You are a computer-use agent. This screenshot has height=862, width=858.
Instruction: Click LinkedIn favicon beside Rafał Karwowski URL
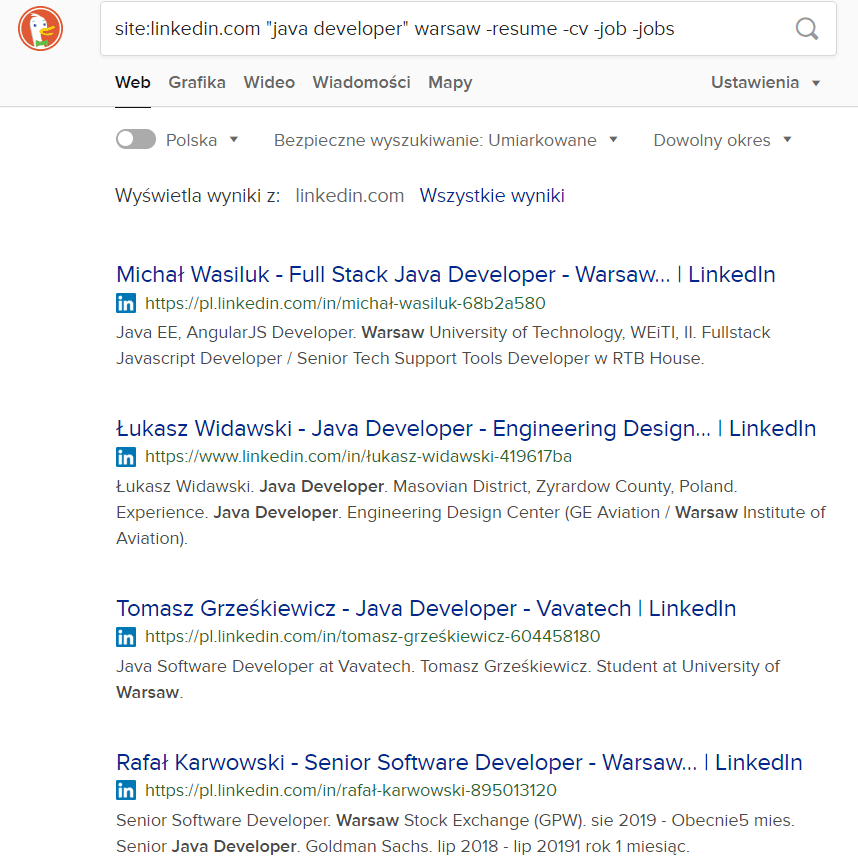pyautogui.click(x=126, y=790)
